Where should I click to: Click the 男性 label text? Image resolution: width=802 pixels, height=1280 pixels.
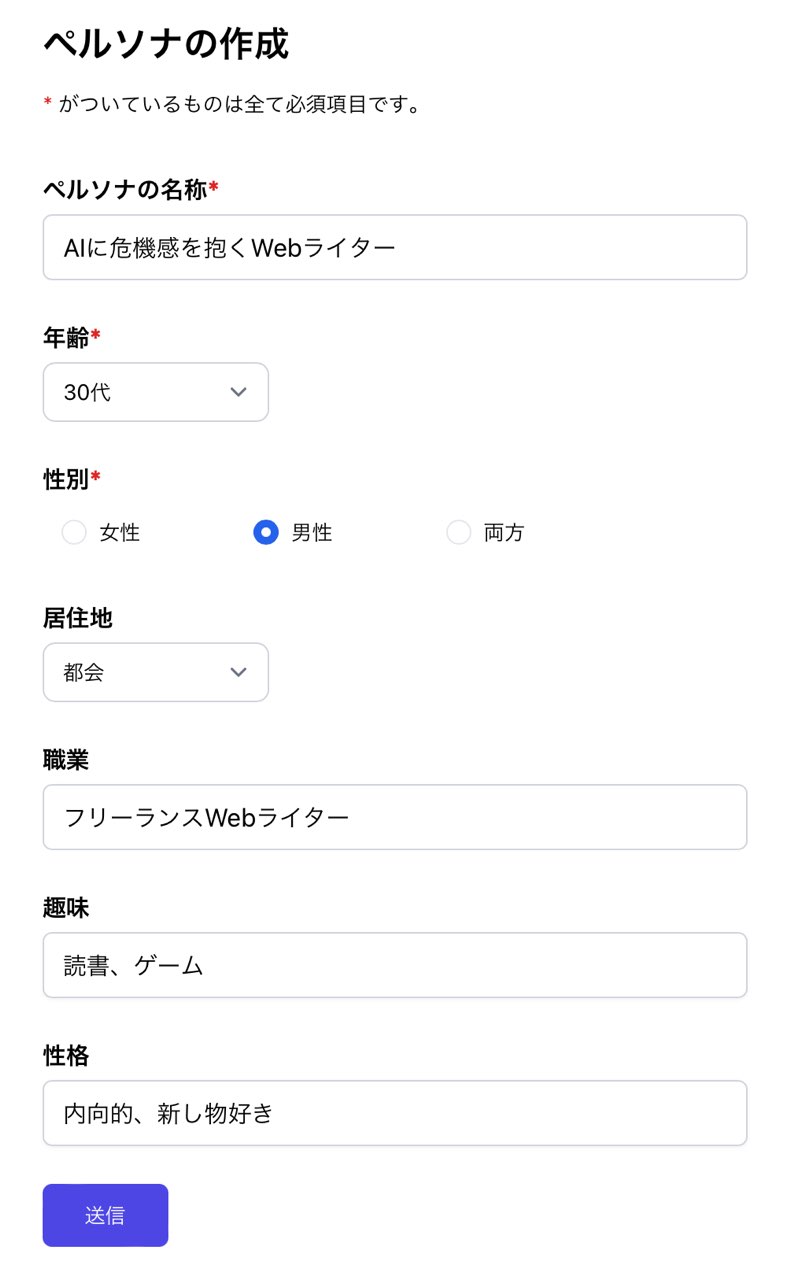312,533
